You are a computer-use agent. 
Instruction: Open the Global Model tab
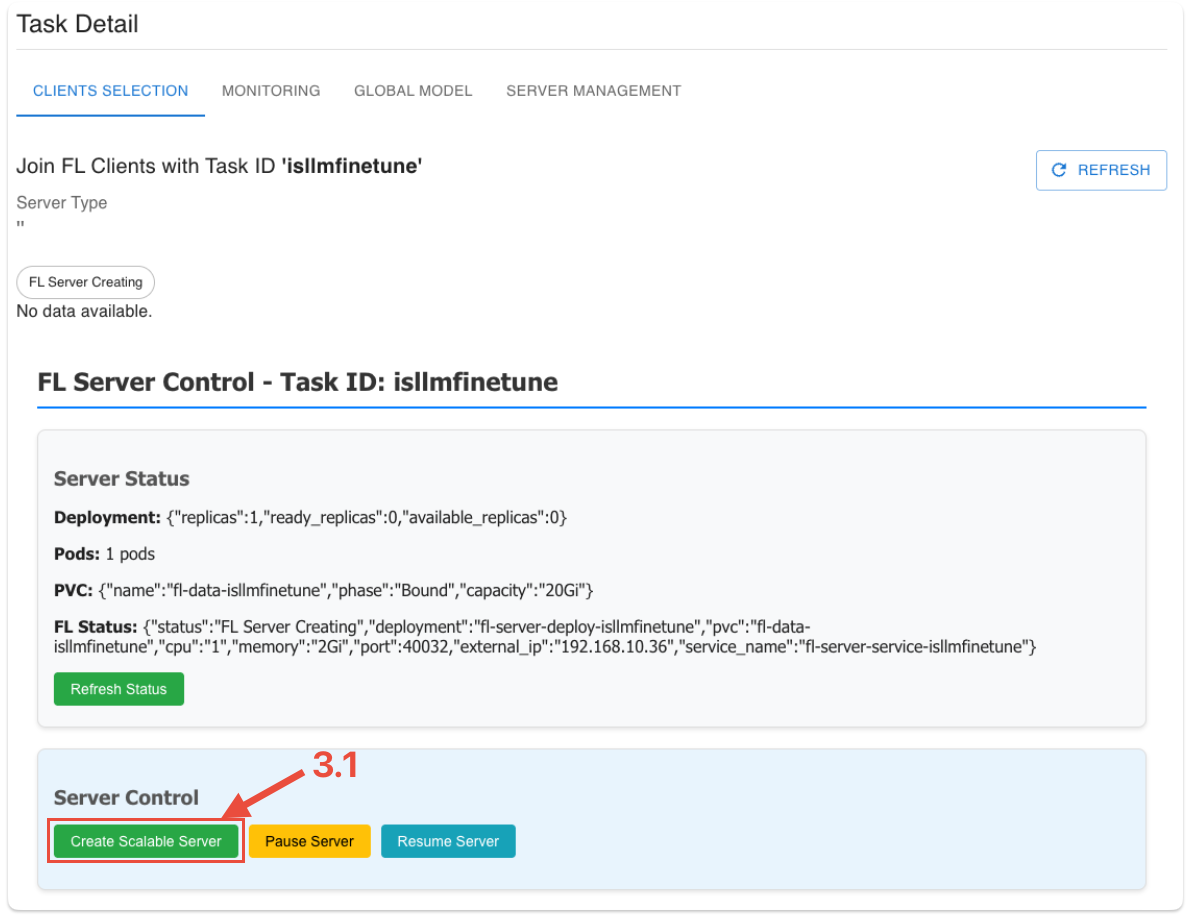pyautogui.click(x=413, y=91)
